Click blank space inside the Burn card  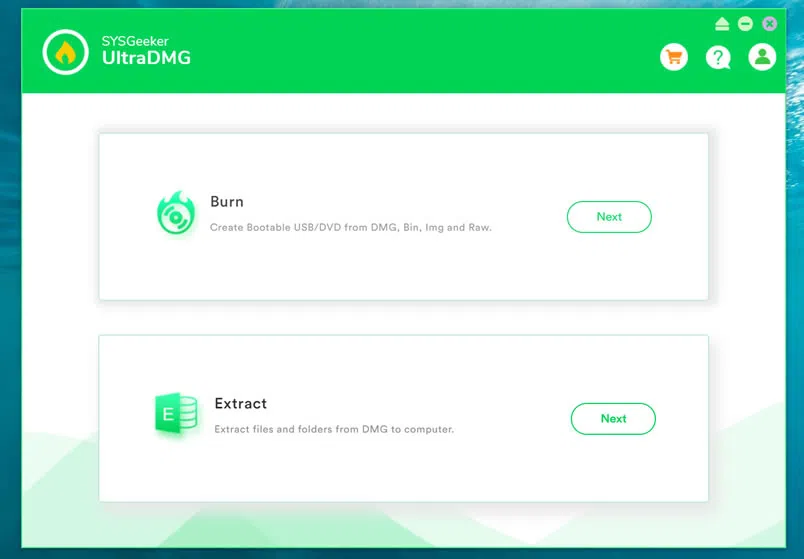click(400, 270)
